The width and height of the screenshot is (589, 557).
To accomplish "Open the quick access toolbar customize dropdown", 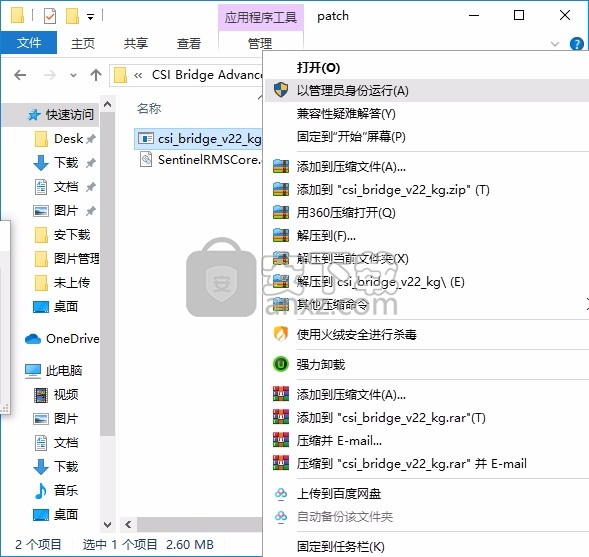I will pyautogui.click(x=90, y=17).
